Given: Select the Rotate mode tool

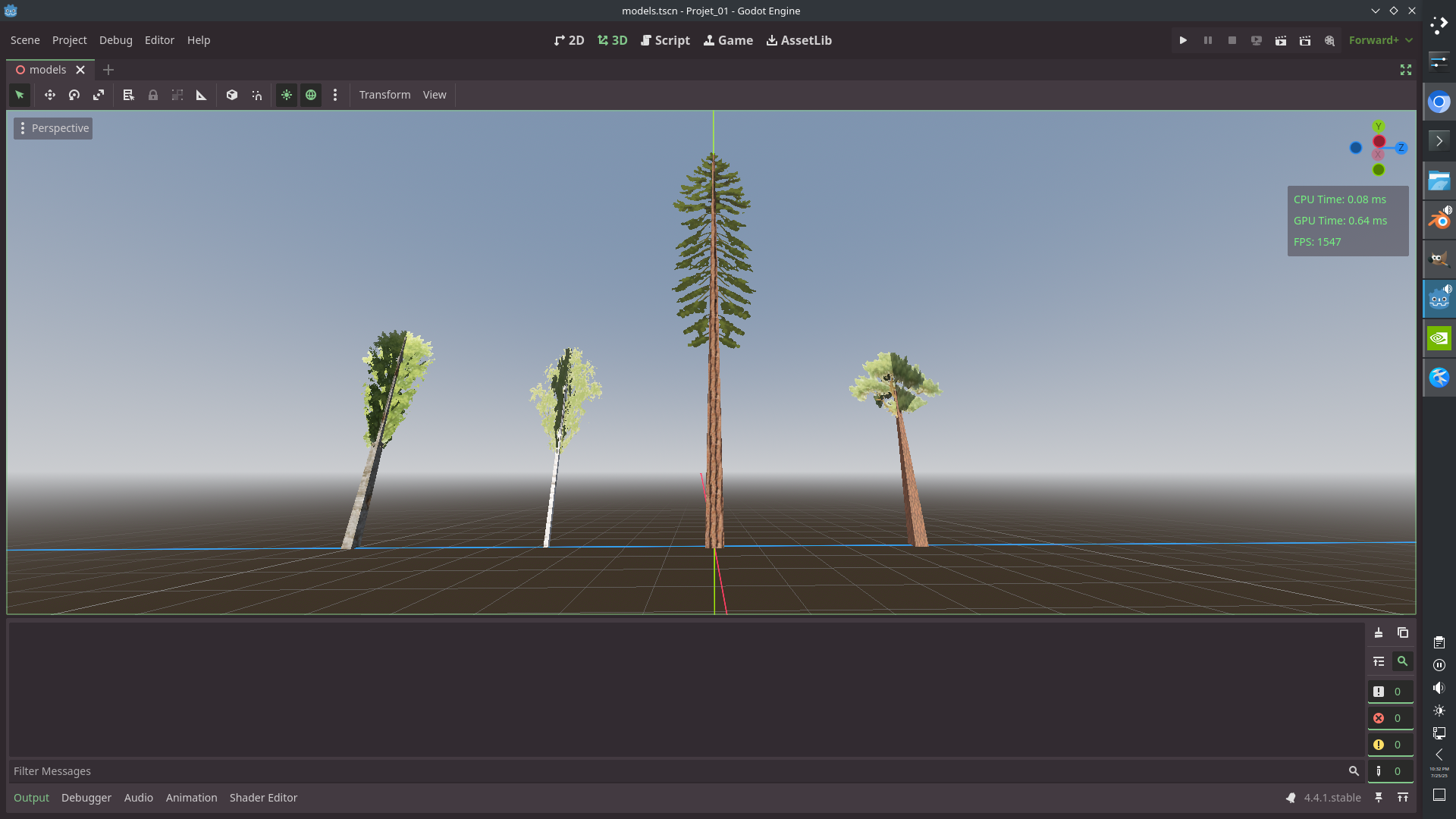Looking at the screenshot, I should tap(74, 95).
